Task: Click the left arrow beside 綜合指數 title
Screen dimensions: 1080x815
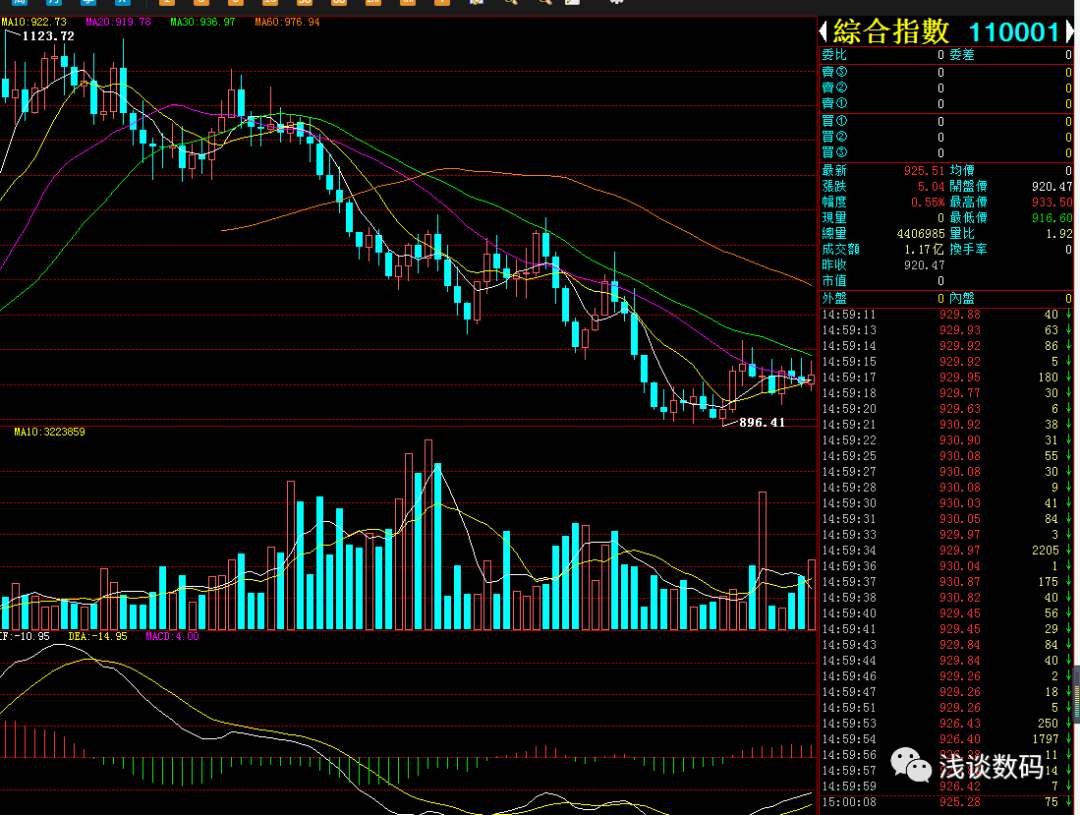Action: click(x=823, y=31)
